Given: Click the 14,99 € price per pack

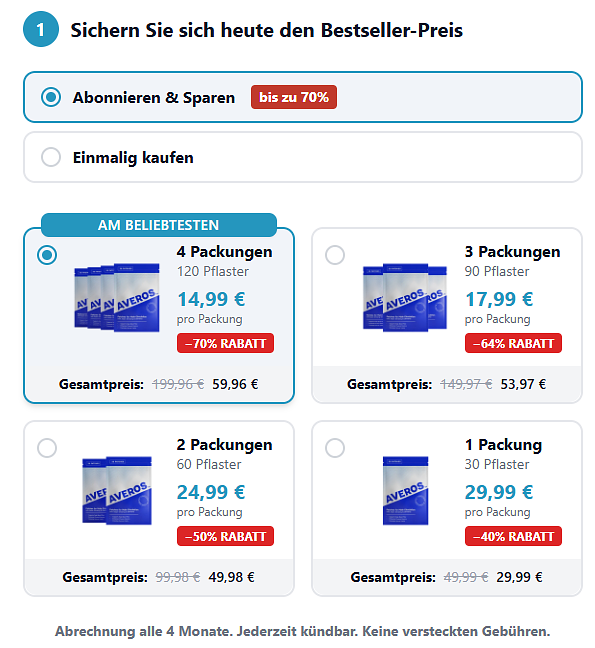Looking at the screenshot, I should pyautogui.click(x=211, y=299).
